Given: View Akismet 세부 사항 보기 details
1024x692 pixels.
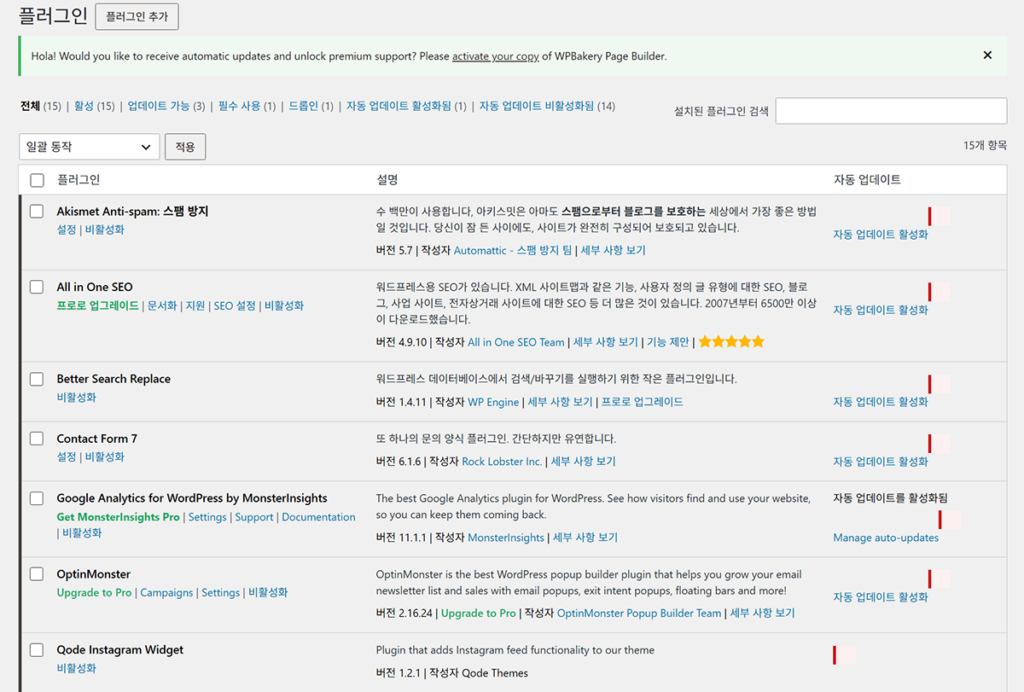Looking at the screenshot, I should pyautogui.click(x=613, y=251).
